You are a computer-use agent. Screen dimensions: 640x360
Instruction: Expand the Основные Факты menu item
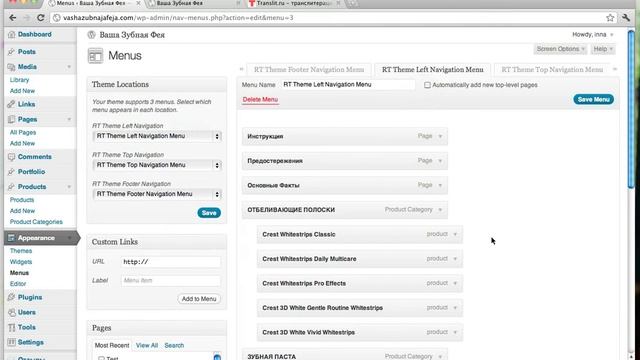440,185
